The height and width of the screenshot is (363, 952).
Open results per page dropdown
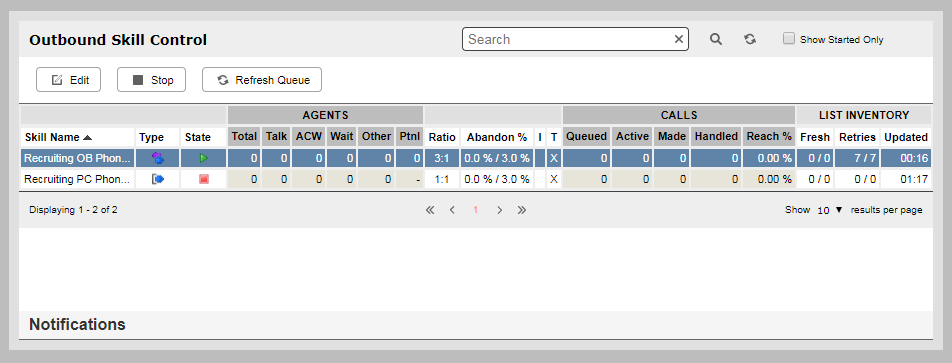click(830, 210)
